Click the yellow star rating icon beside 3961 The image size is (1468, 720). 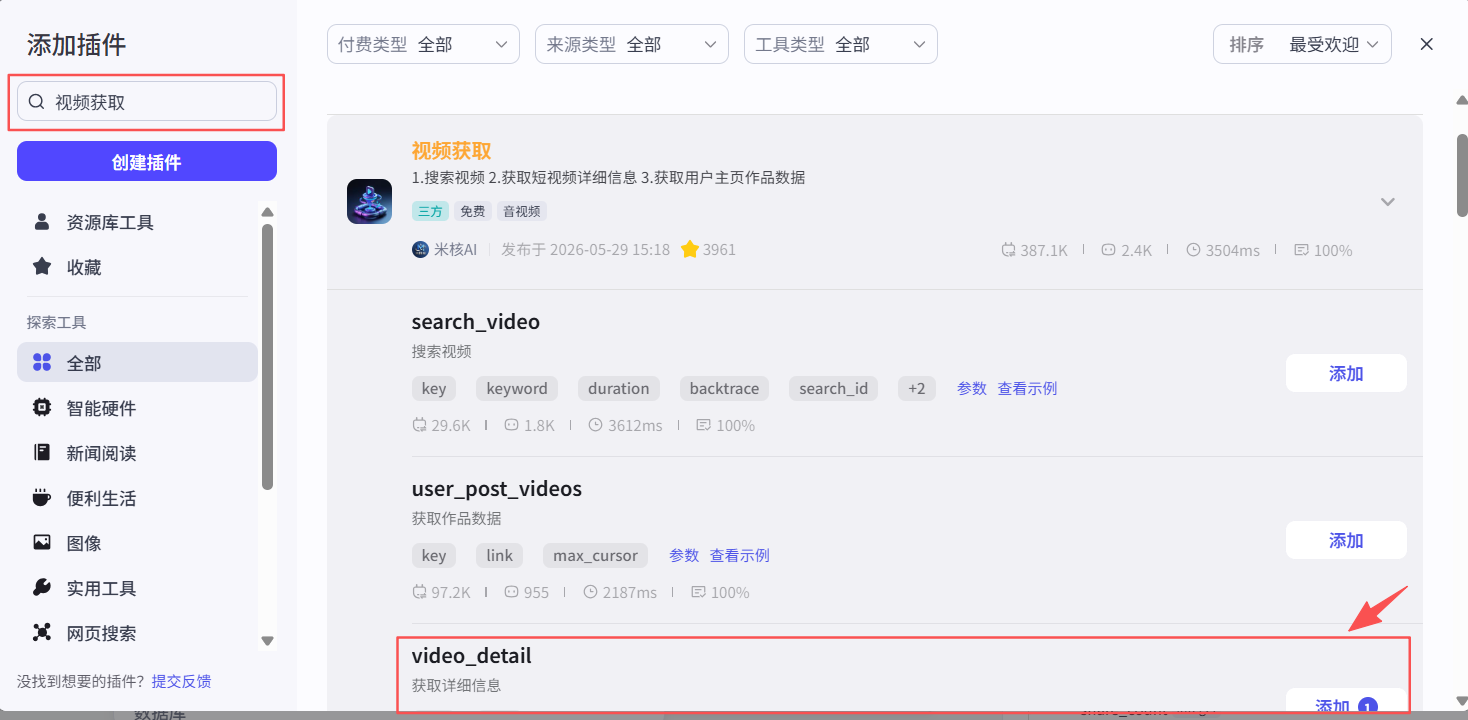[689, 250]
